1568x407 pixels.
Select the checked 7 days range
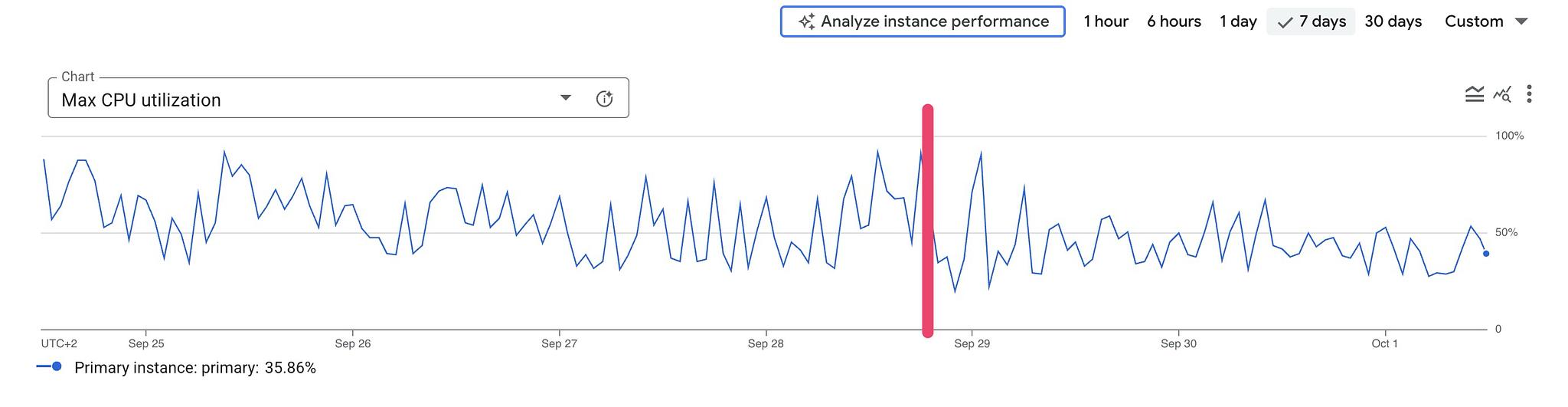click(1312, 21)
